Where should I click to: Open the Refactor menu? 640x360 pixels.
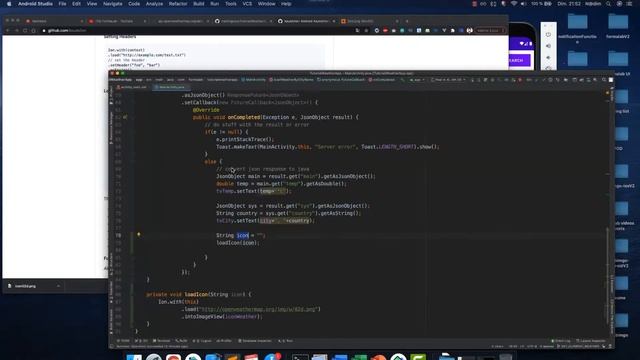178,4
